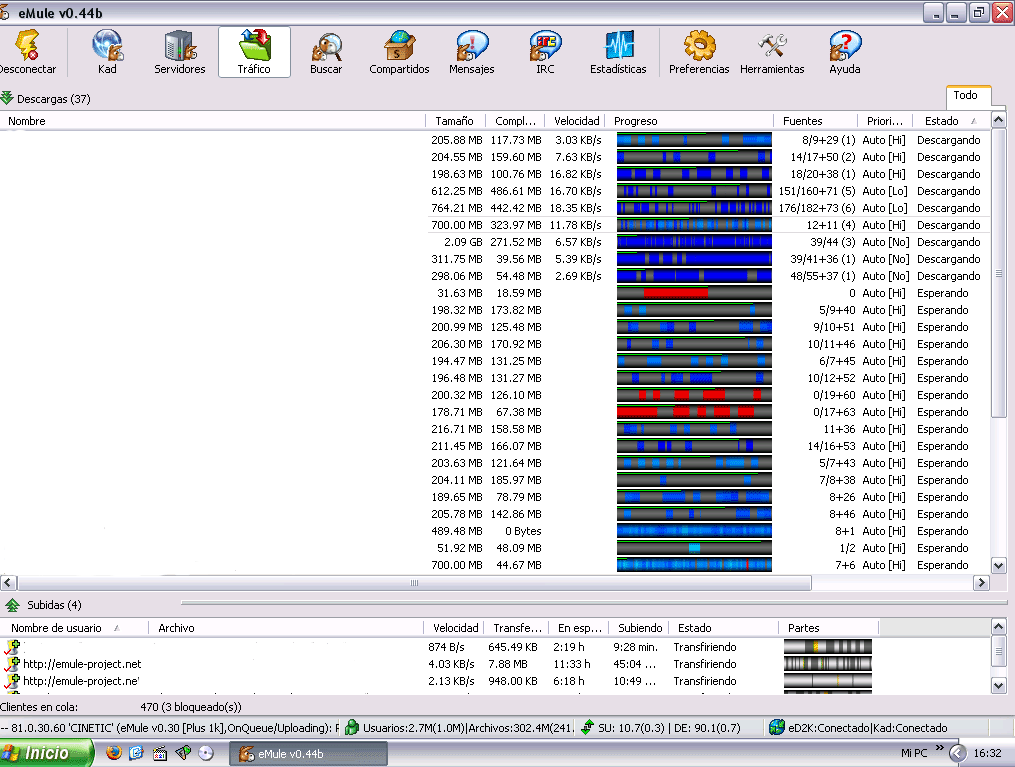Open the Herramientas menu
This screenshot has width=1015, height=767.
point(772,52)
